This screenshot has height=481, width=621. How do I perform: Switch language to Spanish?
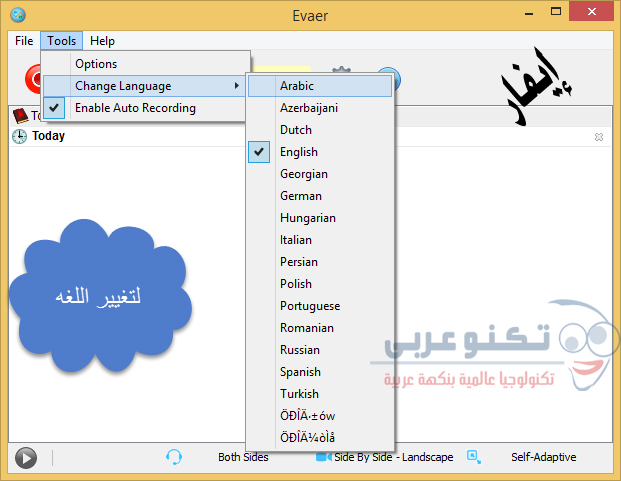point(320,372)
